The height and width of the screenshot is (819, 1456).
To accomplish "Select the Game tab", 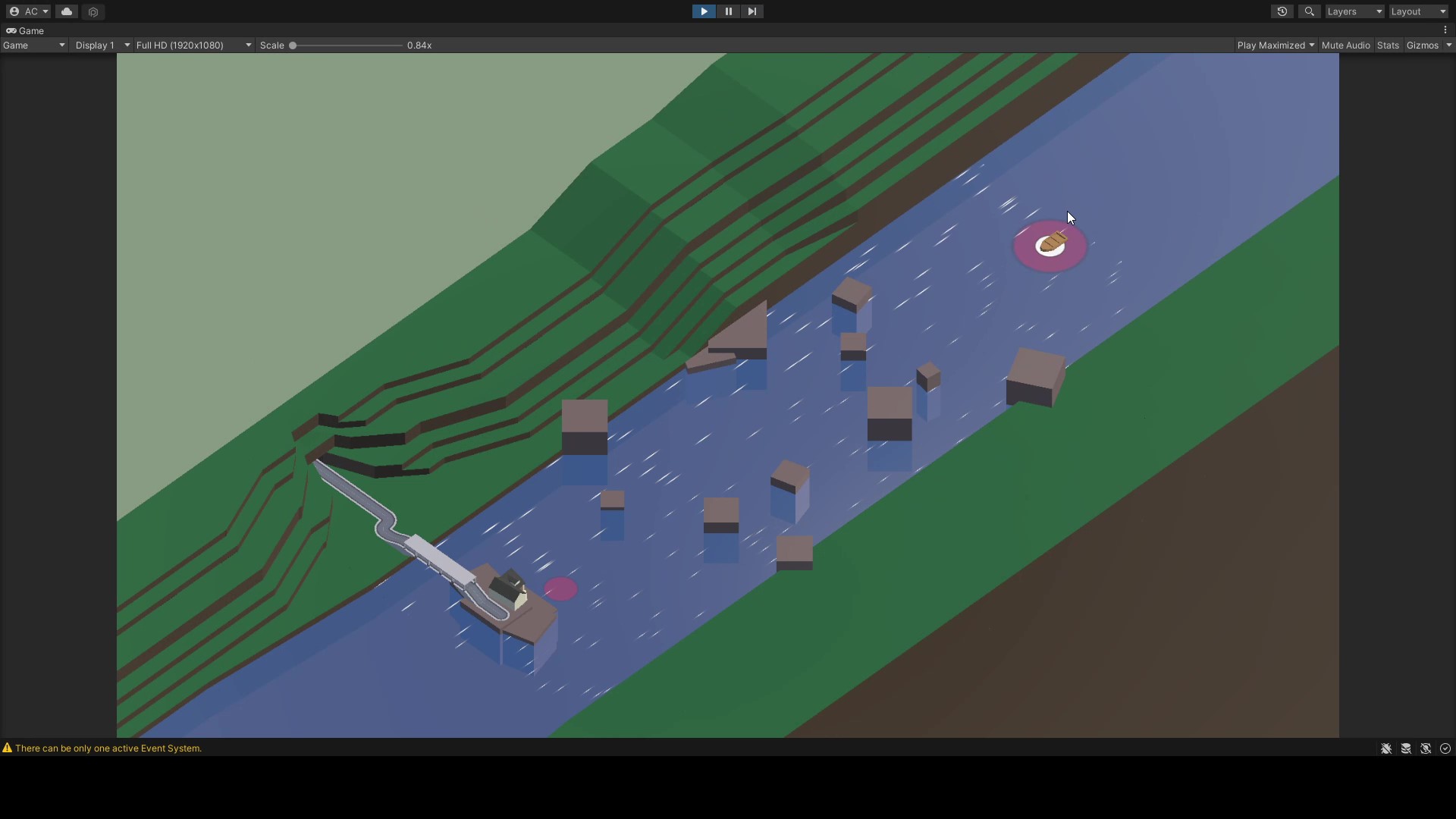I will (26, 31).
